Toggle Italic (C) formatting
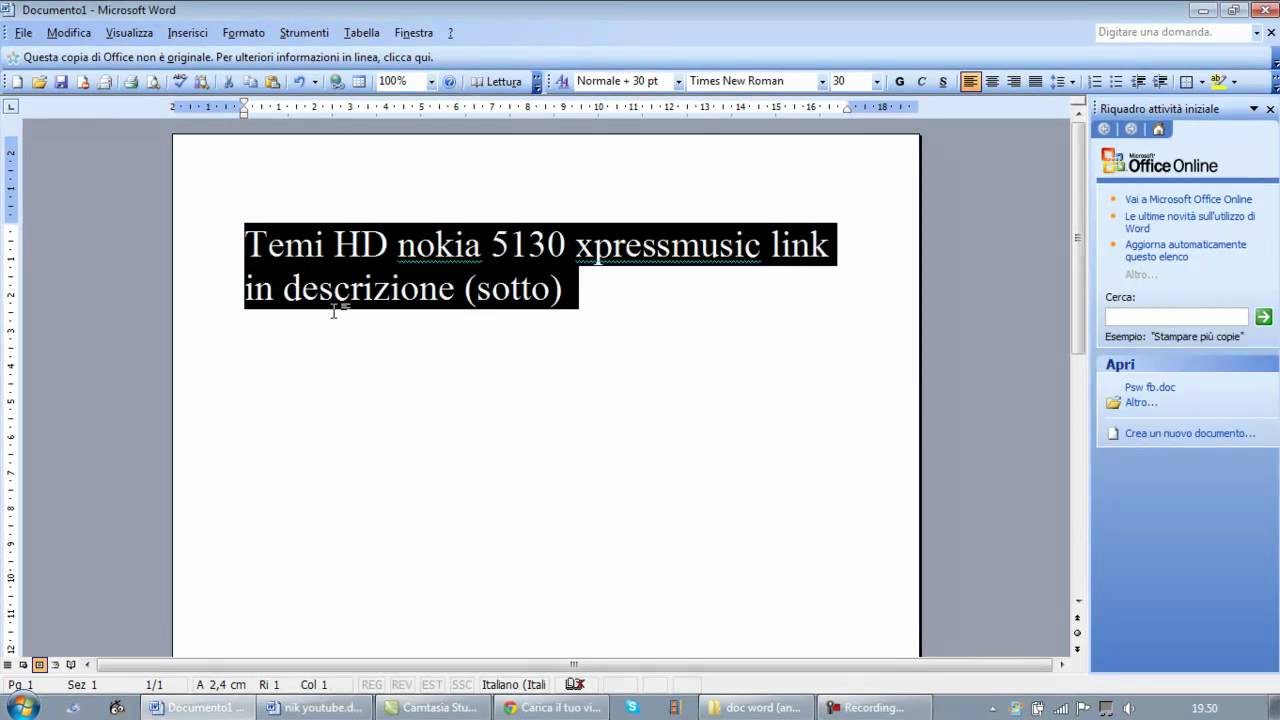Screen dimensions: 1280x720 [x=921, y=82]
